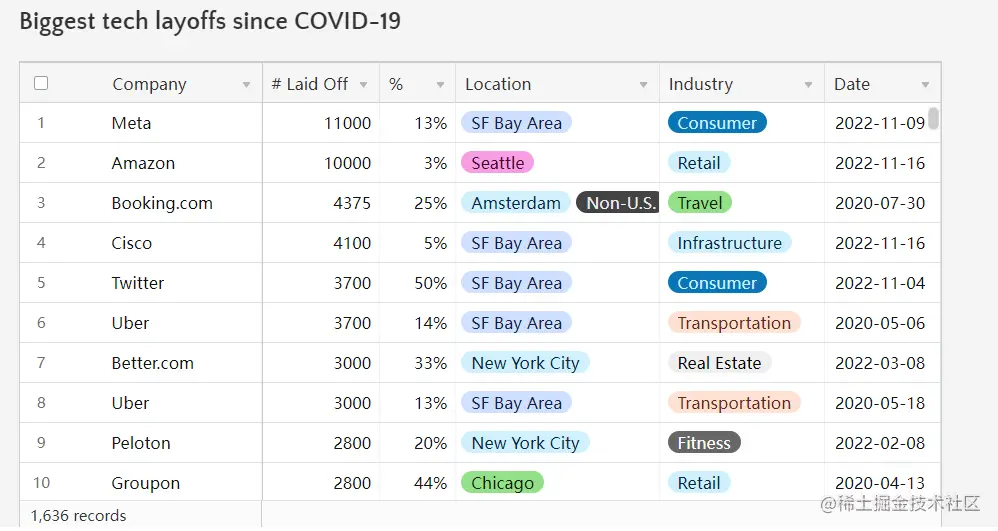Select the Peloton company cell
998x531 pixels.
point(141,443)
